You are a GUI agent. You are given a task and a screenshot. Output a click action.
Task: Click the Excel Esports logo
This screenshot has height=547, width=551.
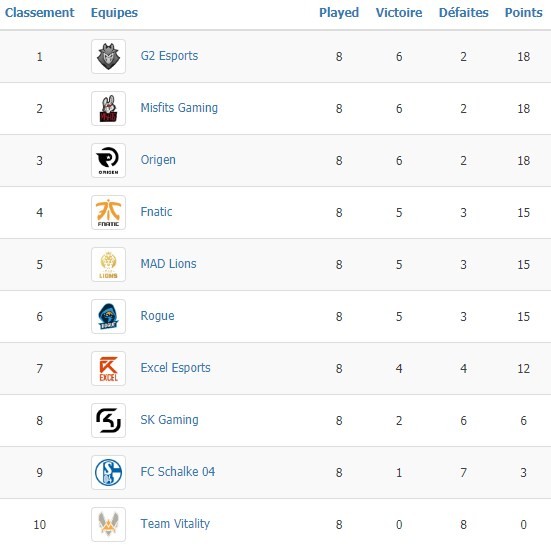pyautogui.click(x=108, y=368)
